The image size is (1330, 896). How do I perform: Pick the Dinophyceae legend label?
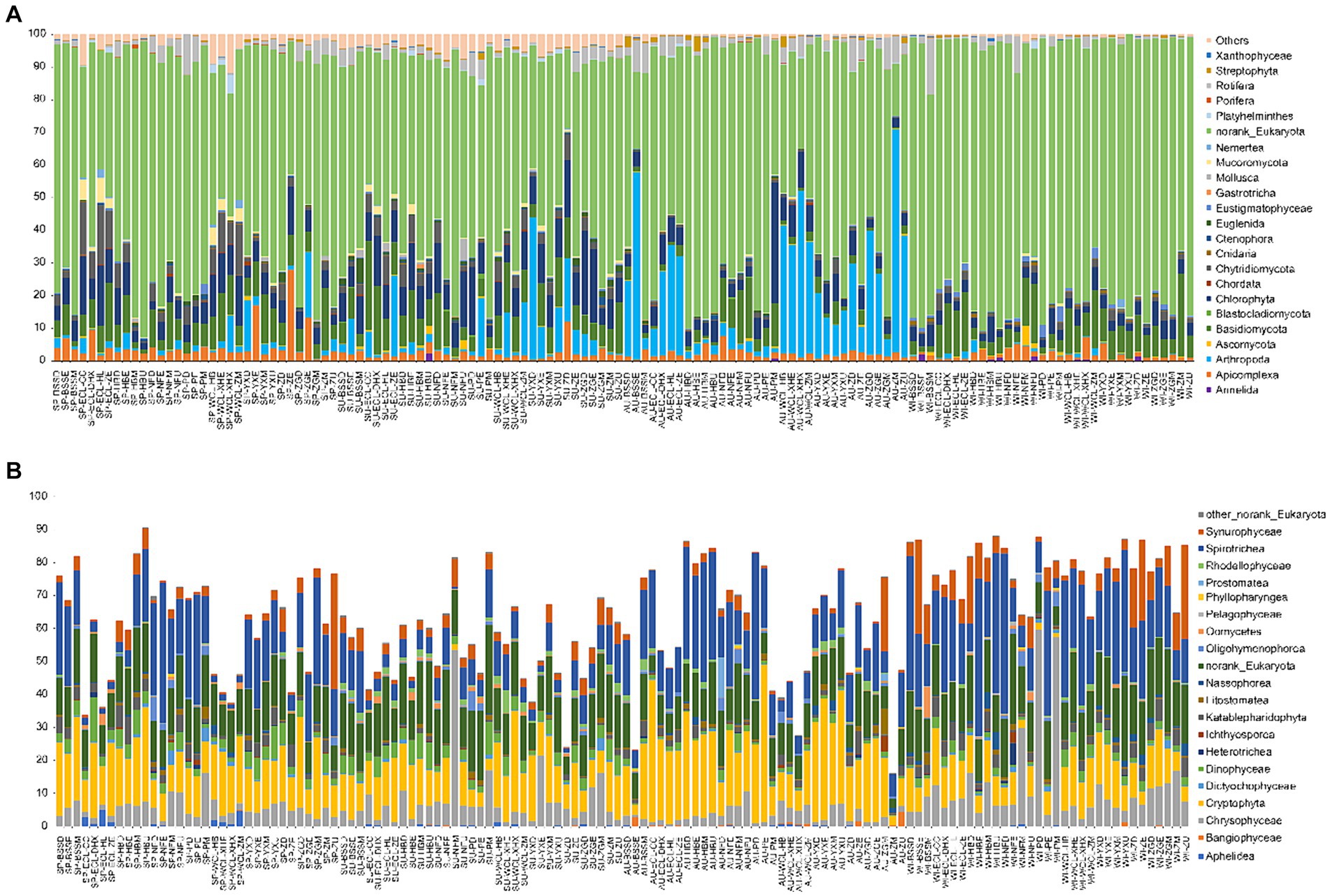(1238, 769)
